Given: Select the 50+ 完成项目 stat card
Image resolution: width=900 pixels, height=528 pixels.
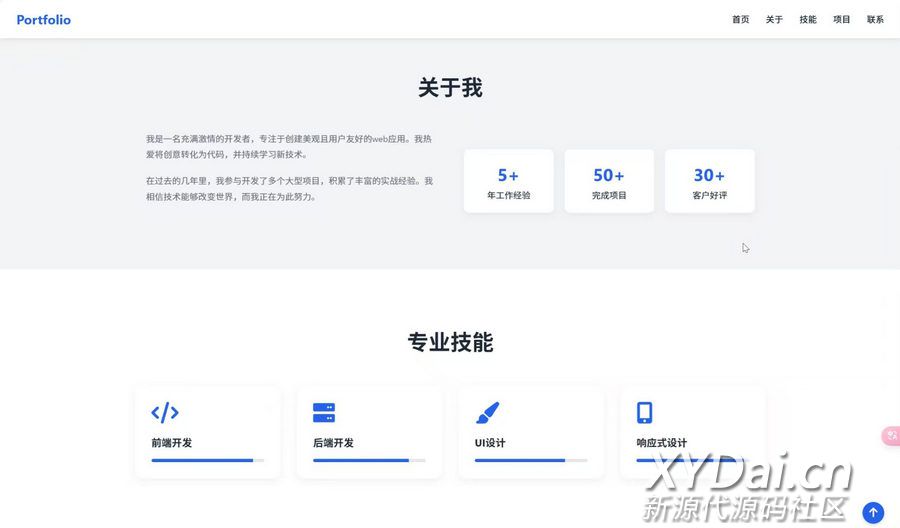Looking at the screenshot, I should point(609,181).
